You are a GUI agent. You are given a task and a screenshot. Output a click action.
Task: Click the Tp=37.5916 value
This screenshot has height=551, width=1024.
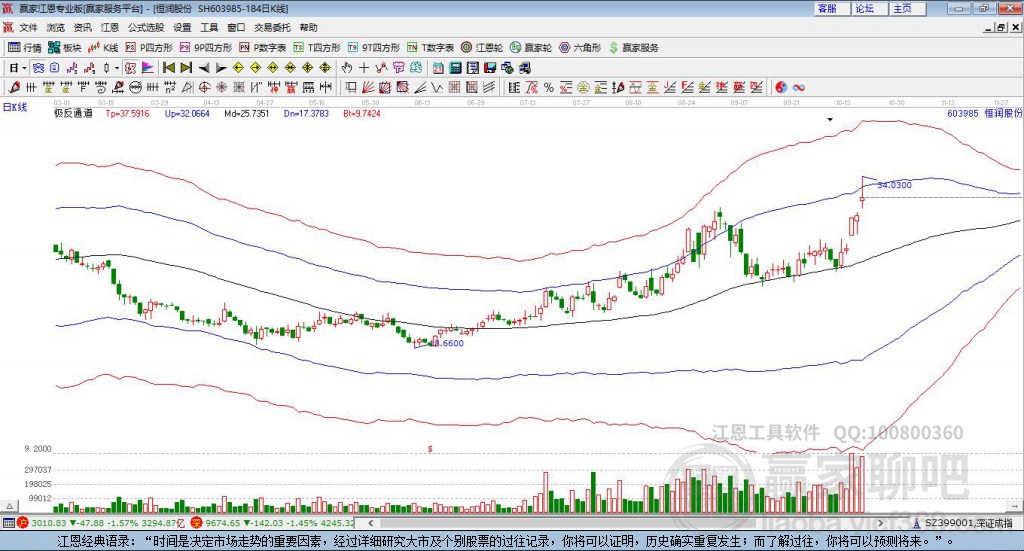(127, 114)
